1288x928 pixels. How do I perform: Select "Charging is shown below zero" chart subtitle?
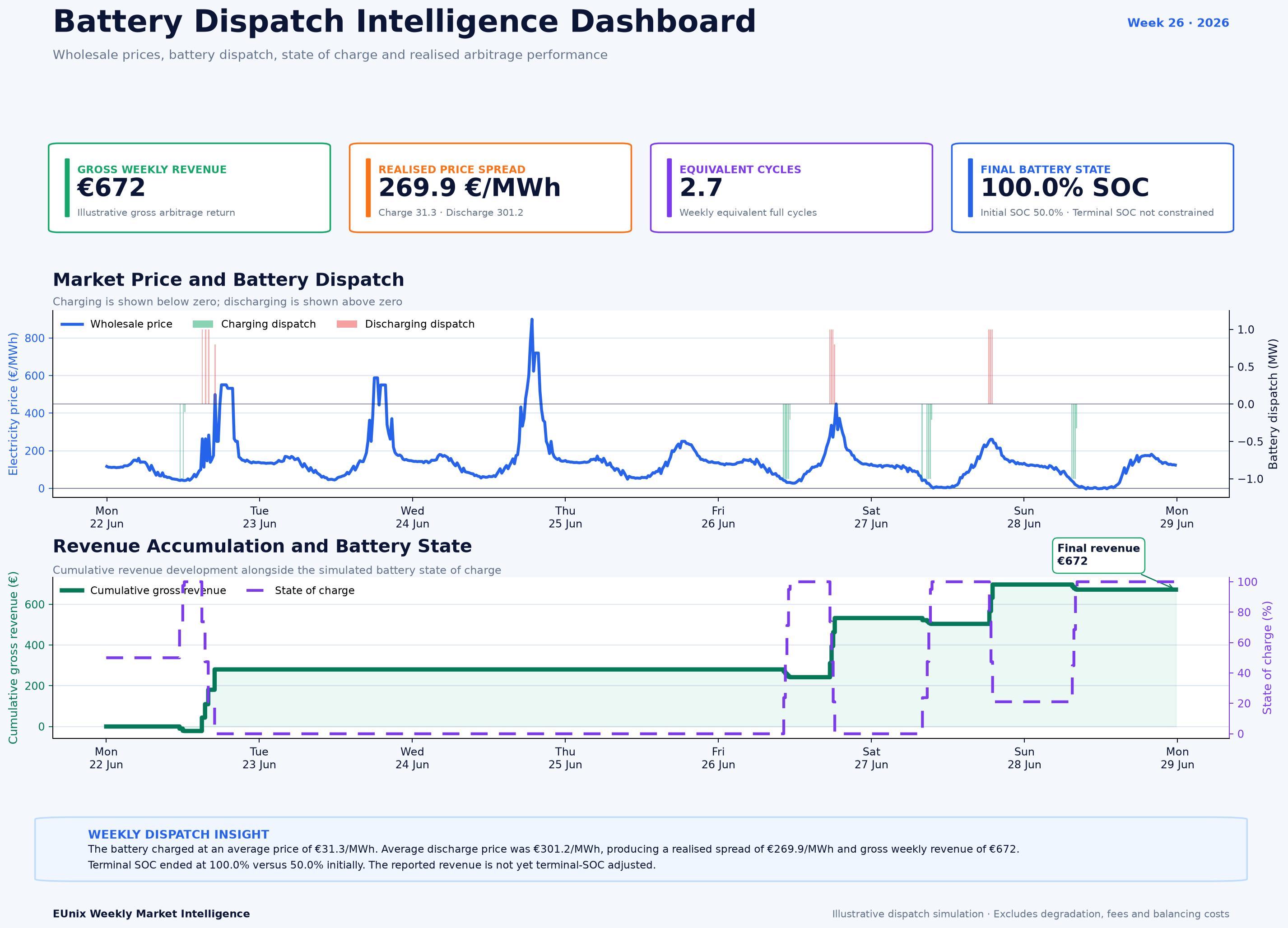click(227, 302)
